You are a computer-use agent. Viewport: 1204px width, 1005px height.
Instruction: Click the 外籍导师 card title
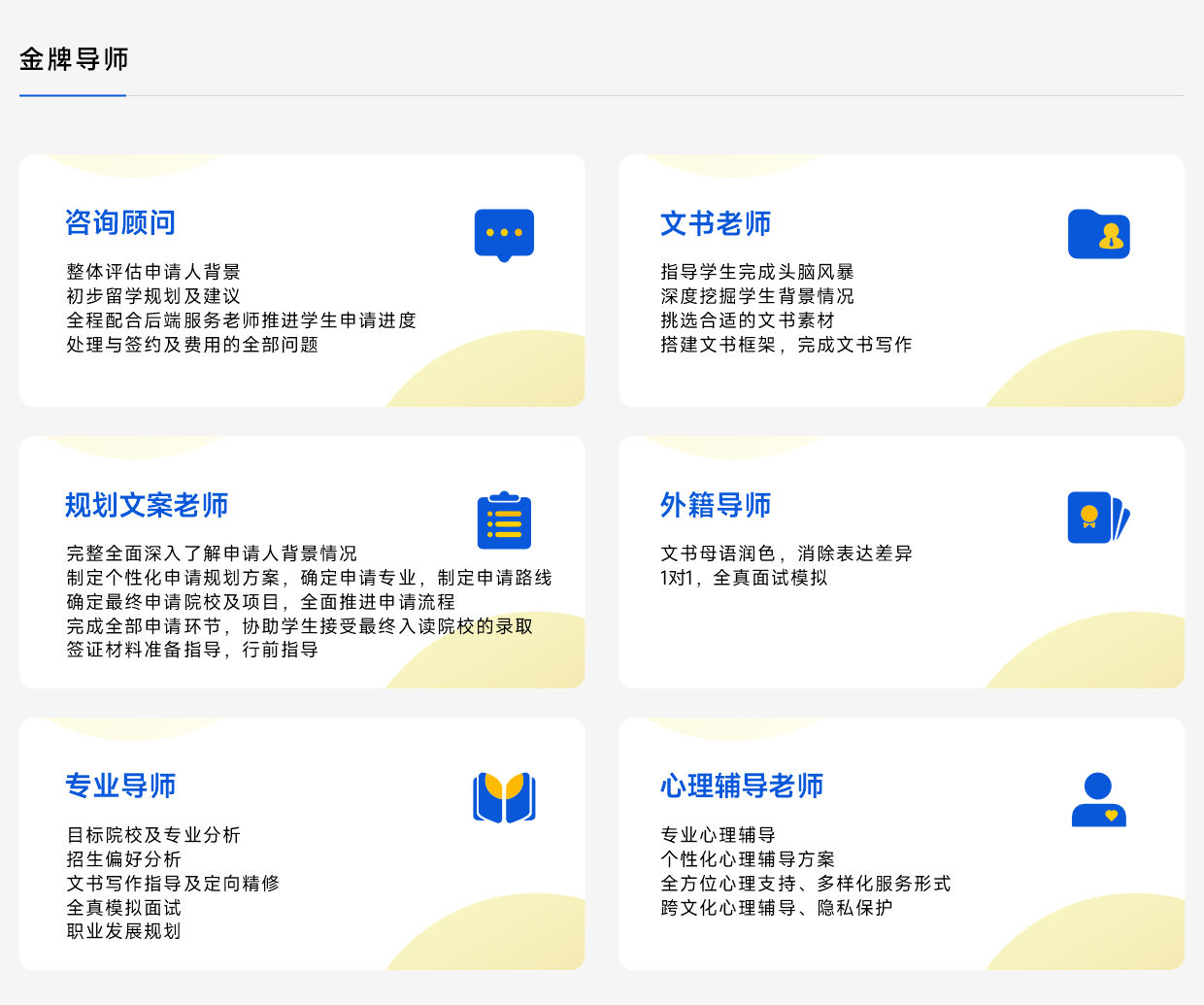pos(716,505)
